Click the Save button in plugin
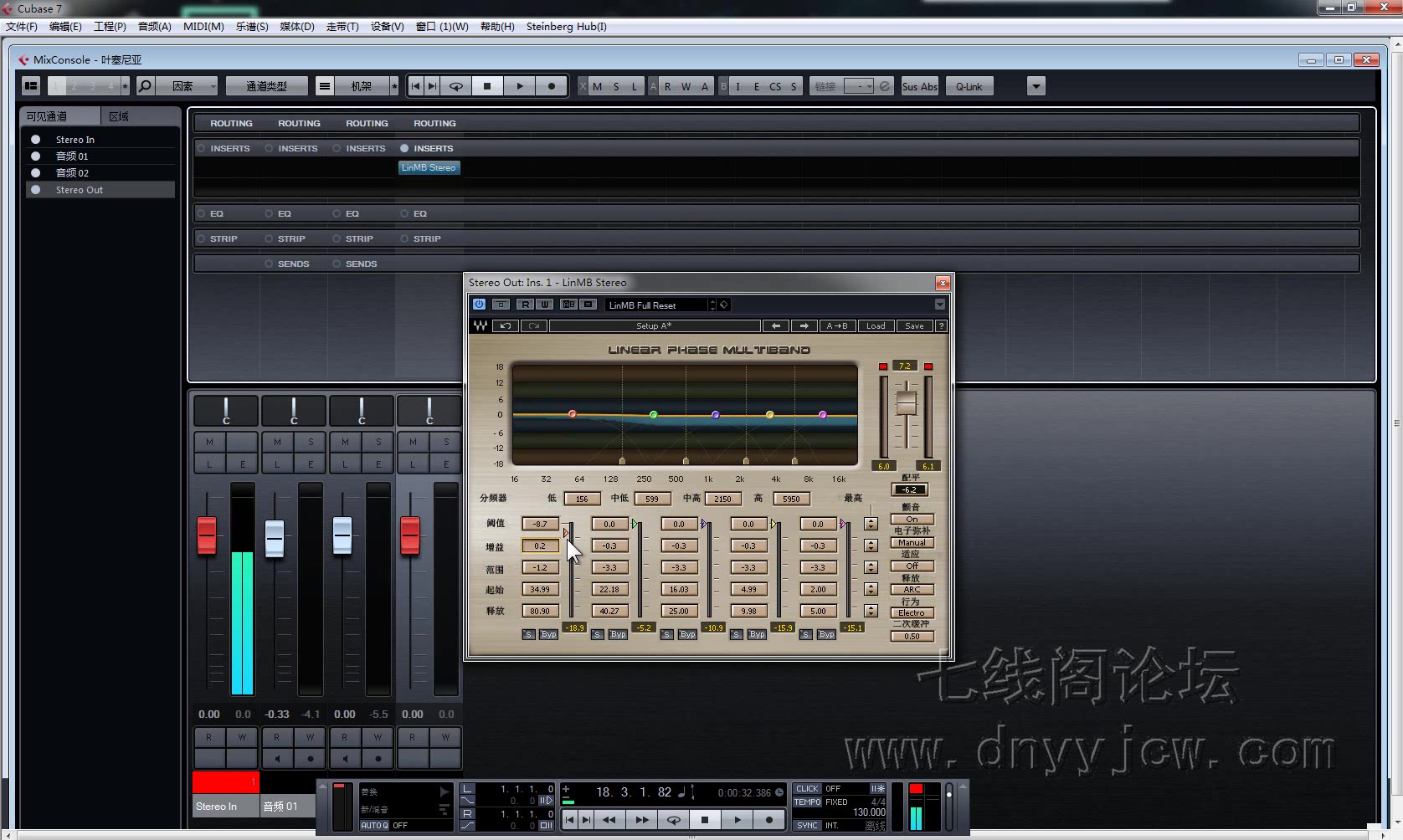This screenshot has width=1403, height=840. [914, 325]
